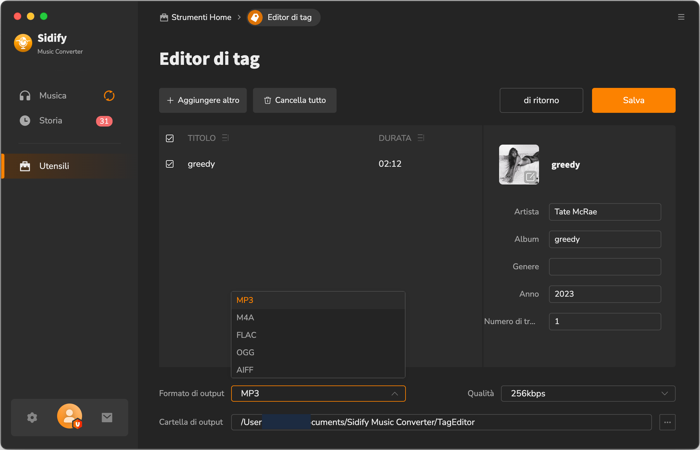This screenshot has width=700, height=450.
Task: Click the Storia clock icon
Action: 25,121
